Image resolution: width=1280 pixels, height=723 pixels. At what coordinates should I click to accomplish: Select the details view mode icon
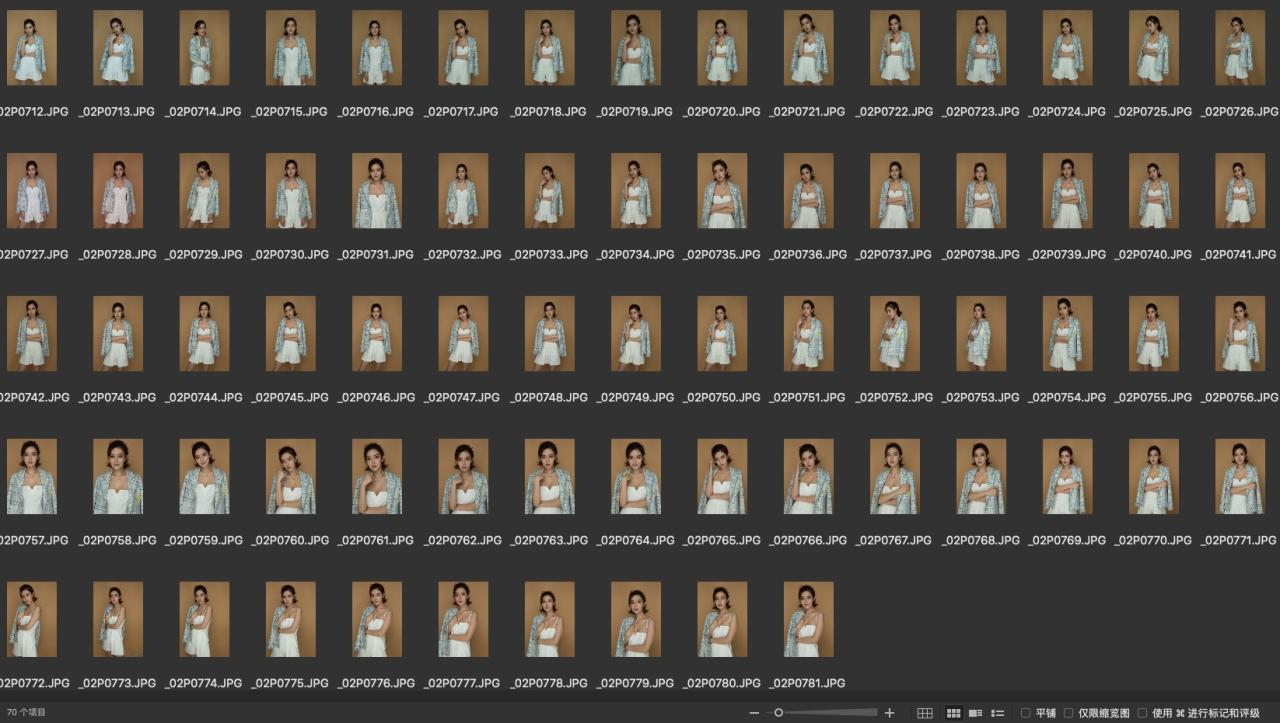(x=975, y=713)
